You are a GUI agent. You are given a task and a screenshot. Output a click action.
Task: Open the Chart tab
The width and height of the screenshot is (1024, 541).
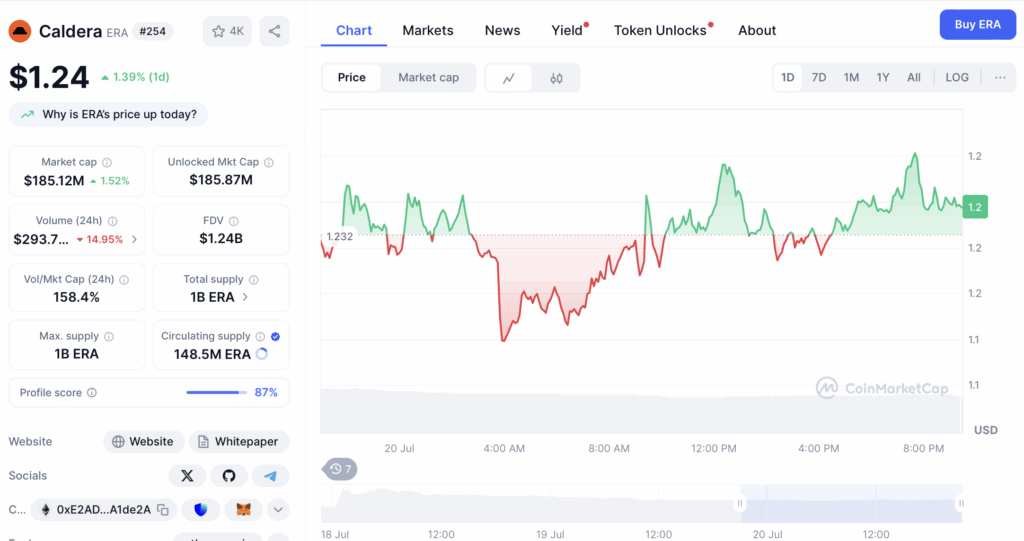(354, 30)
